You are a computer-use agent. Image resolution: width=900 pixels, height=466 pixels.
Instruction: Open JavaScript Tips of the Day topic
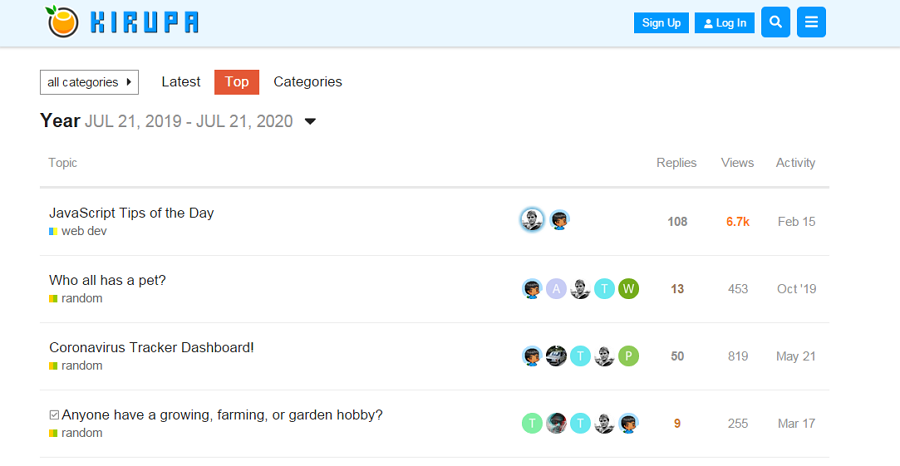pos(131,213)
